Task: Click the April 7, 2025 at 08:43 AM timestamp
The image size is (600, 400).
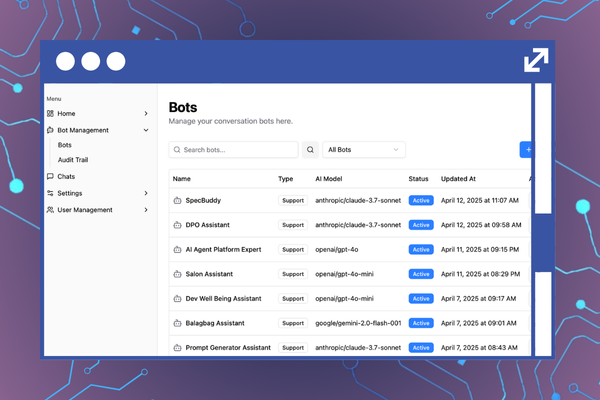Action: pos(479,348)
